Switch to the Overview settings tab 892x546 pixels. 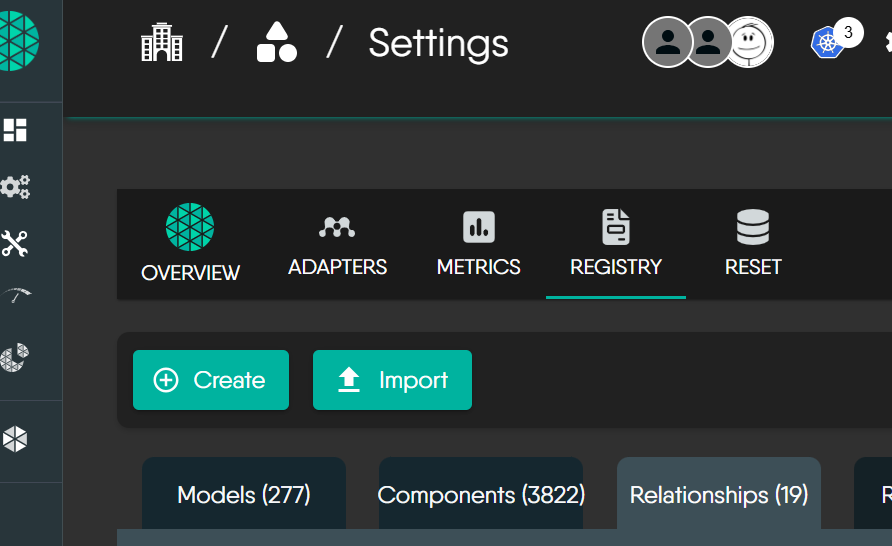190,244
